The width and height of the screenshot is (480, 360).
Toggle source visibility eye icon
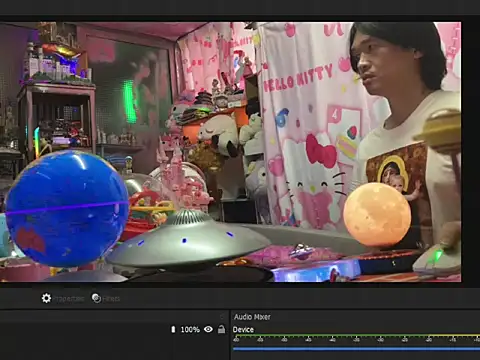pyautogui.click(x=208, y=329)
